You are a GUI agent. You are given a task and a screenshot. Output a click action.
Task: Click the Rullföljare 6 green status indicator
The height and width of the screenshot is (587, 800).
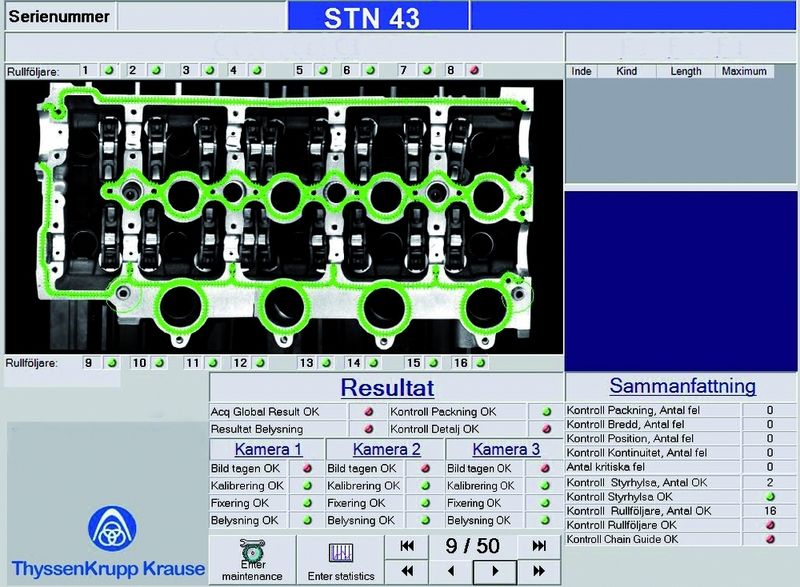(371, 70)
